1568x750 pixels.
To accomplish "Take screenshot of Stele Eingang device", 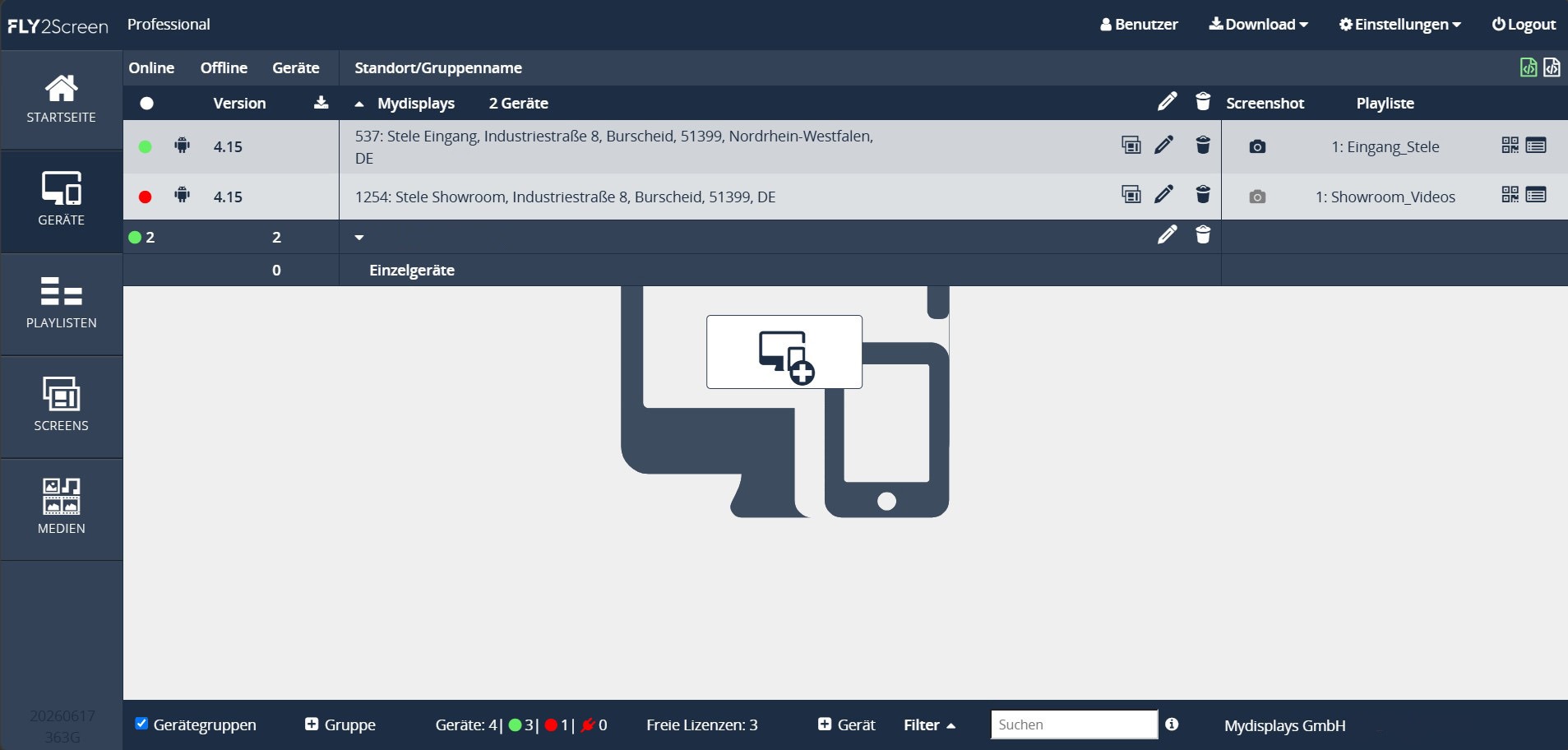I will [x=1257, y=146].
